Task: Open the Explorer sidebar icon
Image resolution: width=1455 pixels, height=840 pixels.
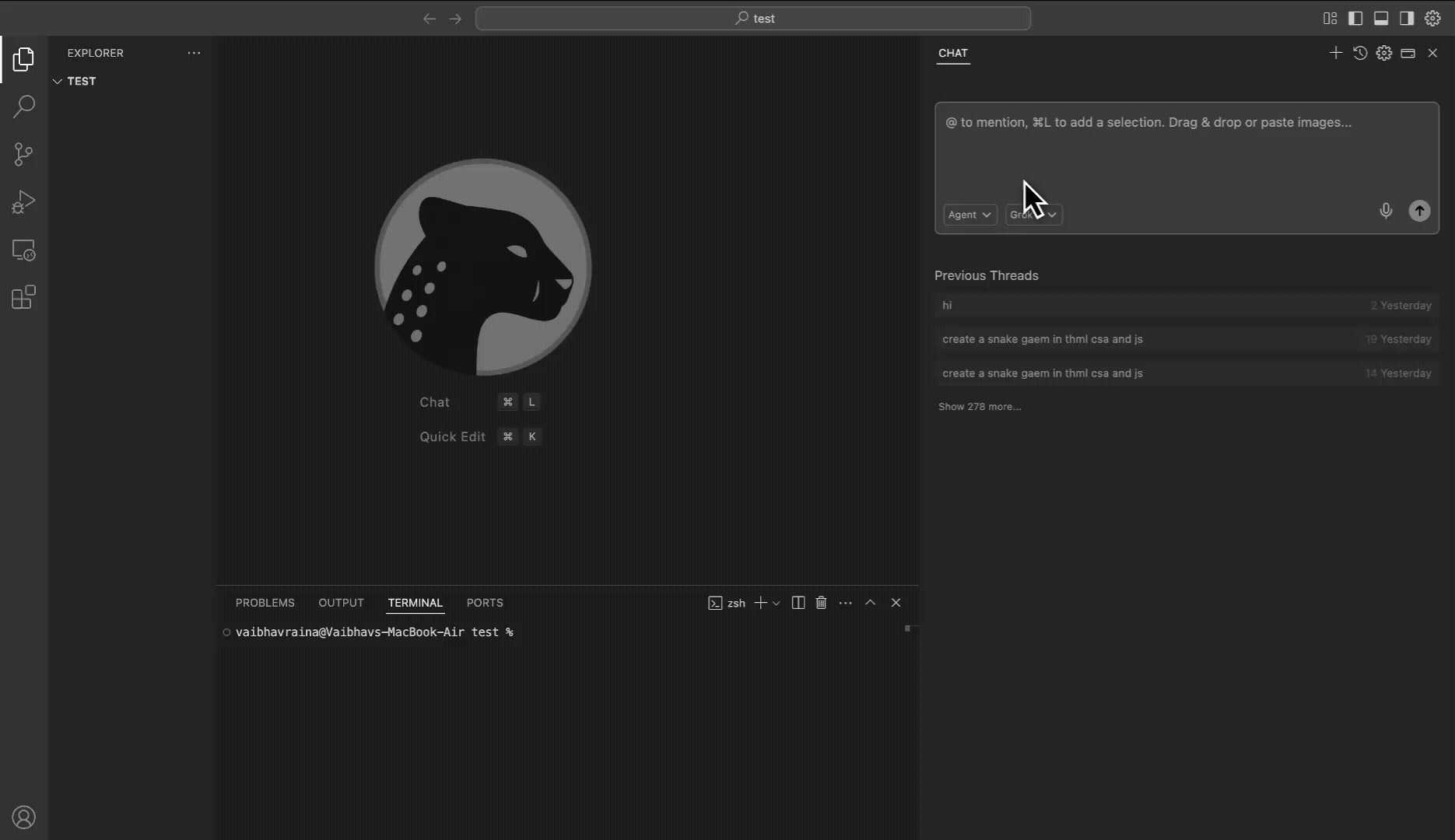Action: (x=23, y=59)
